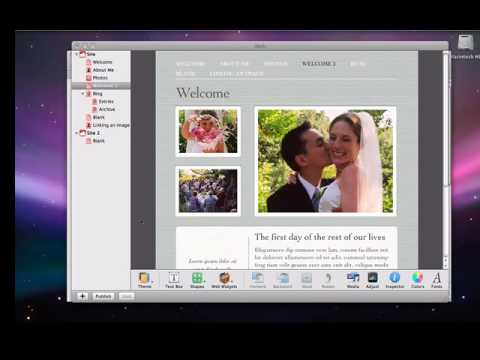
Task: Open the Shapes menu in toolbar
Action: click(x=197, y=280)
